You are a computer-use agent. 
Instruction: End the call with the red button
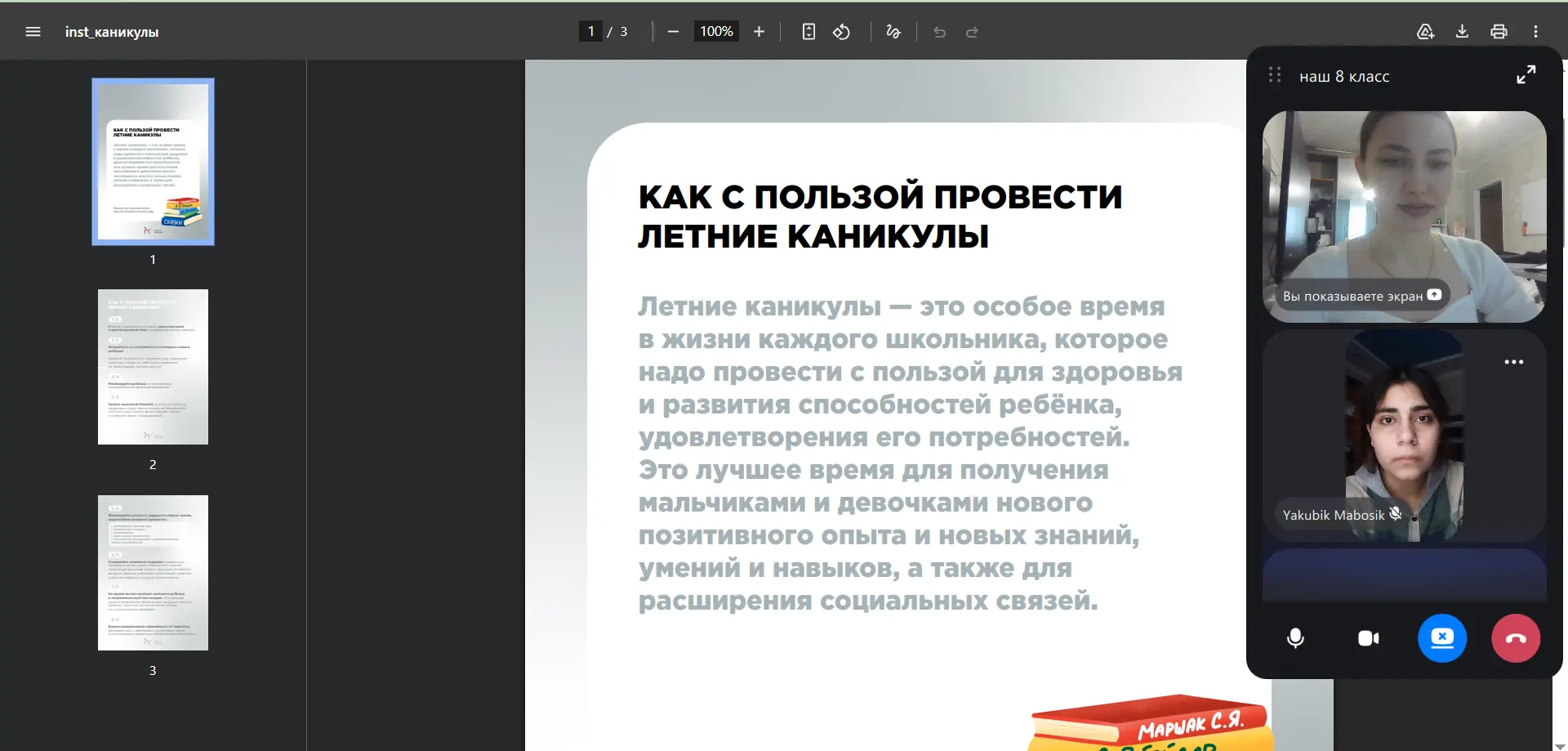(x=1516, y=638)
